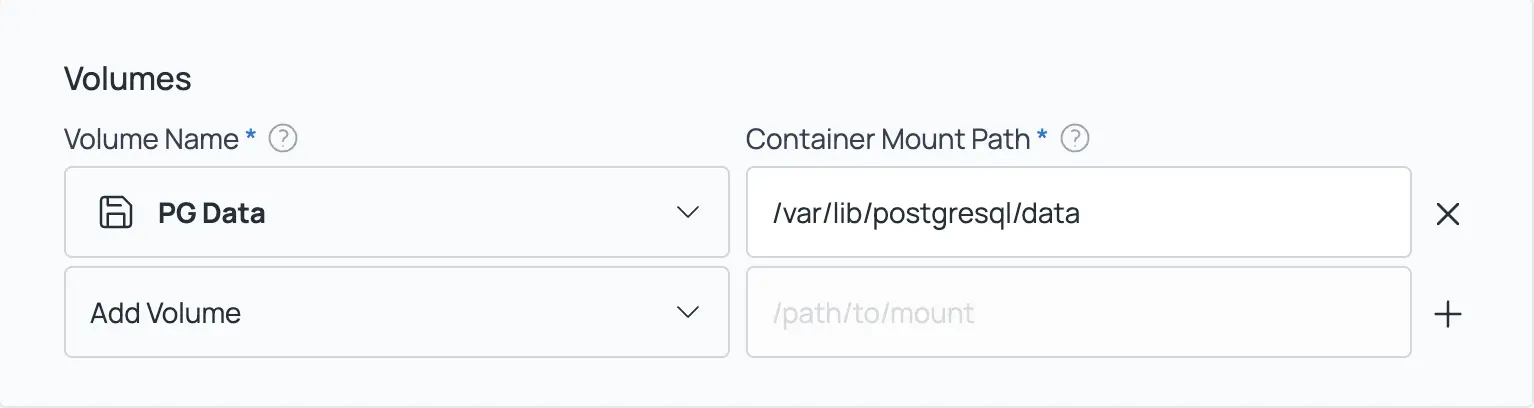The image size is (1534, 408).
Task: Focus the empty /path/to/mount input field
Action: click(x=1078, y=313)
